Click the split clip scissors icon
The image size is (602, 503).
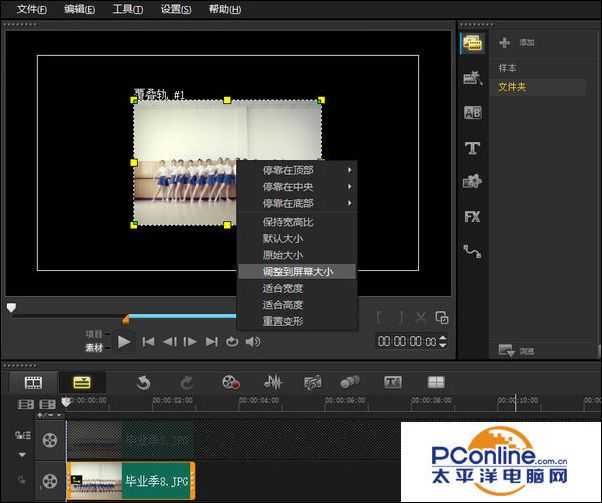click(x=421, y=318)
